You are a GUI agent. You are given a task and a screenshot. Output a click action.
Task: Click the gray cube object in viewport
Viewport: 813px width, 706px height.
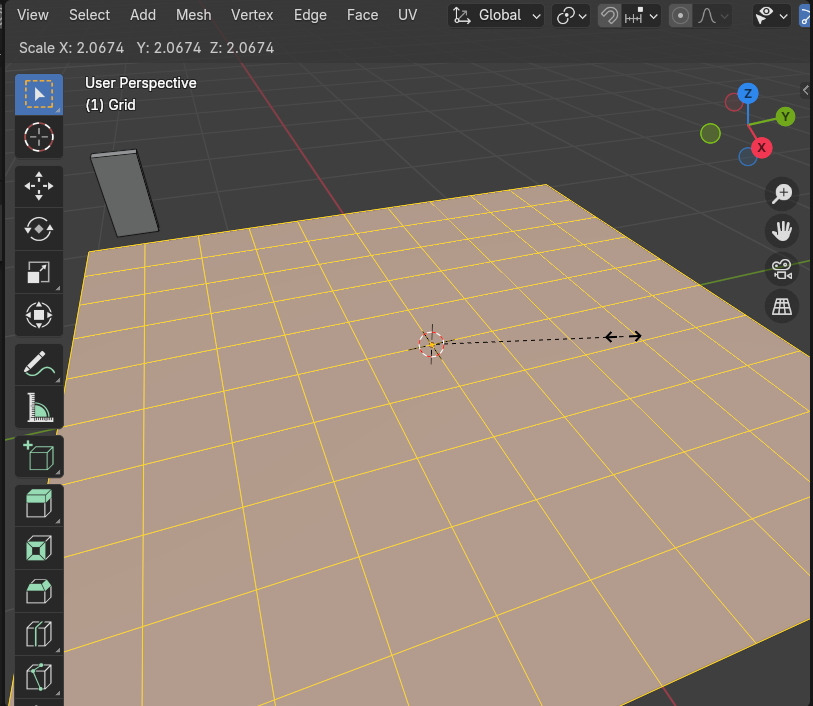124,193
